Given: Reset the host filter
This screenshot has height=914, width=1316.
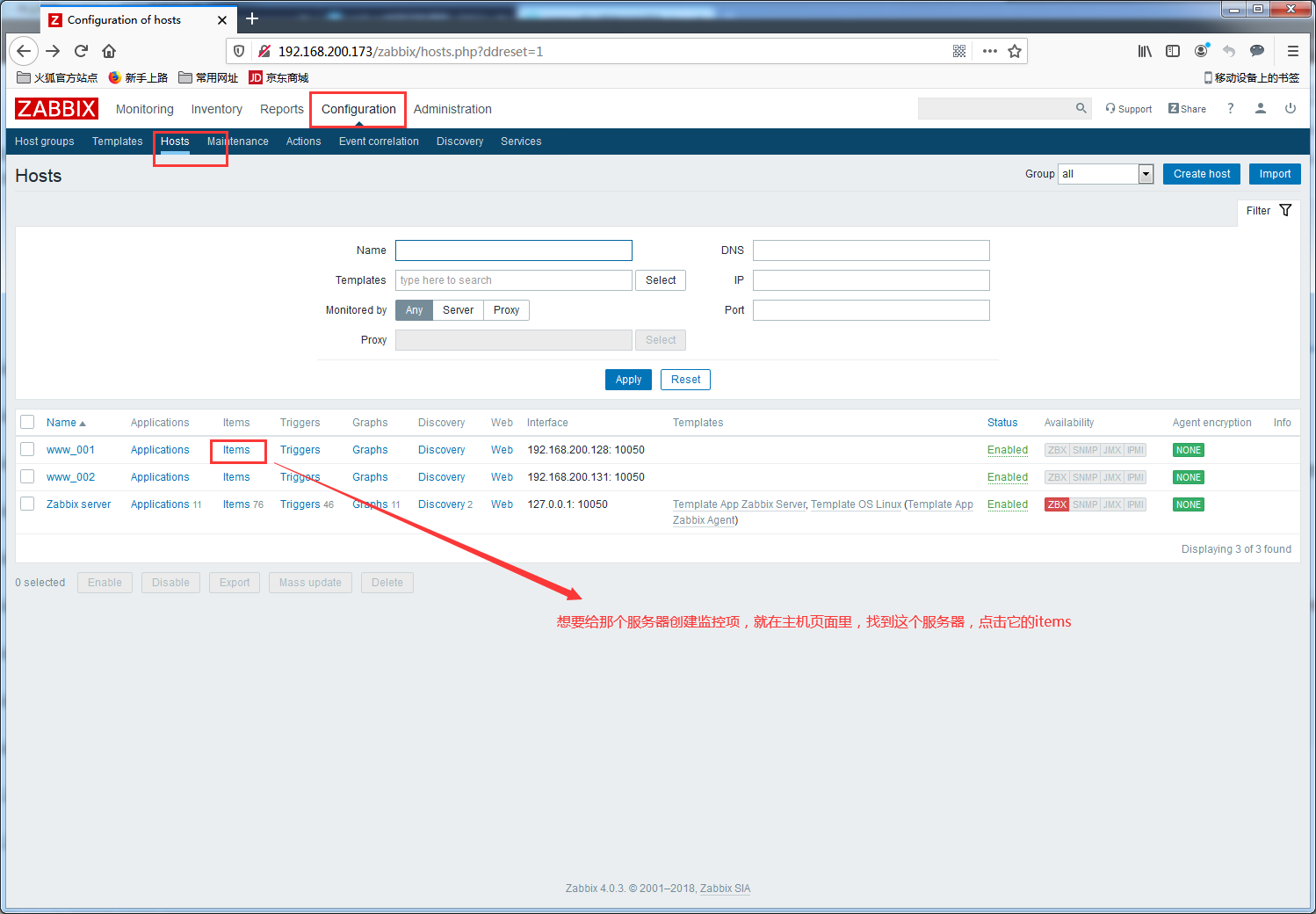Looking at the screenshot, I should pos(685,380).
